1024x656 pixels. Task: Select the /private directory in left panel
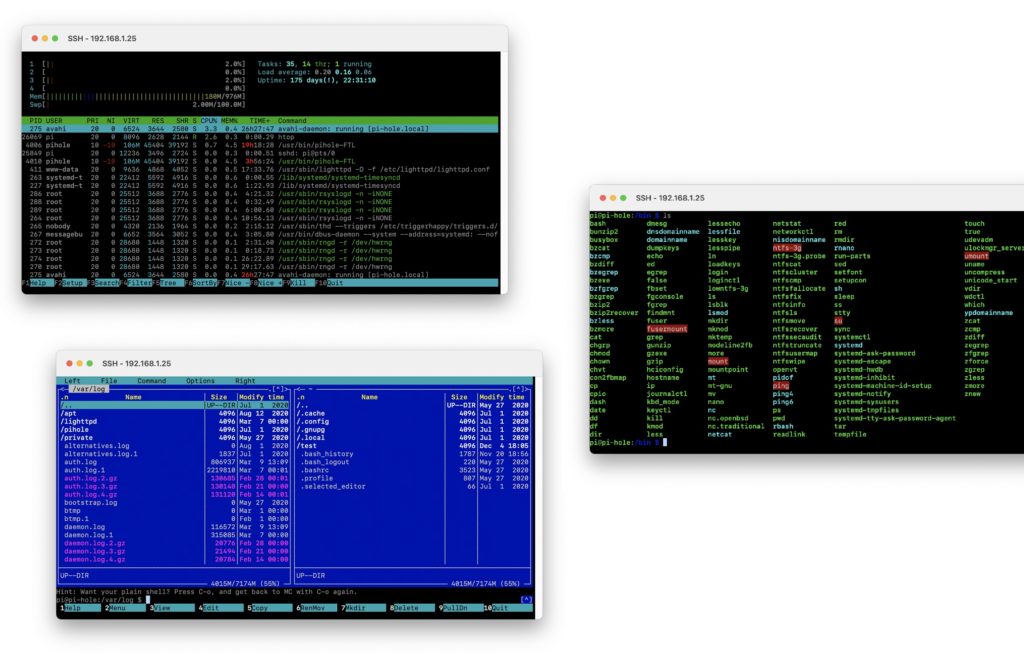(x=174, y=438)
